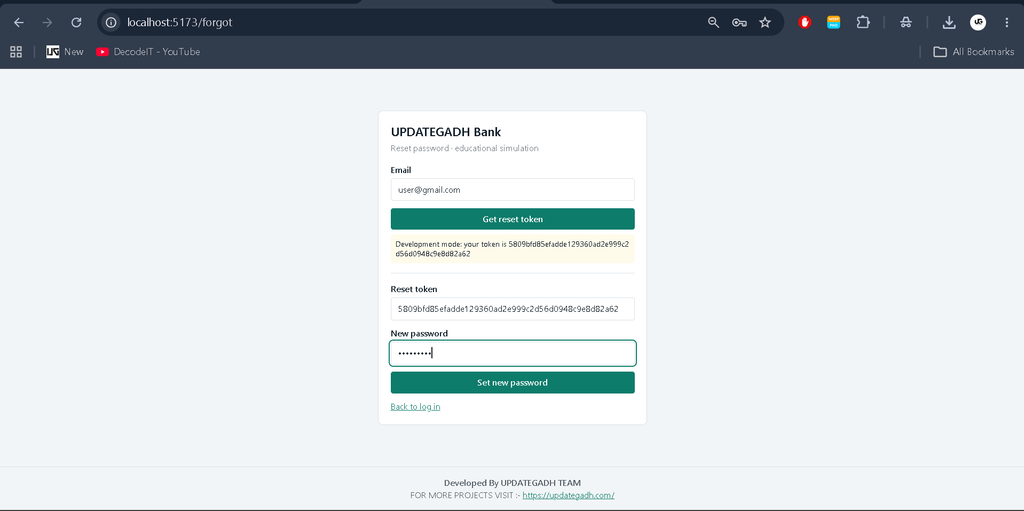Click the Reset token input field
The width and height of the screenshot is (1024, 511).
[513, 308]
